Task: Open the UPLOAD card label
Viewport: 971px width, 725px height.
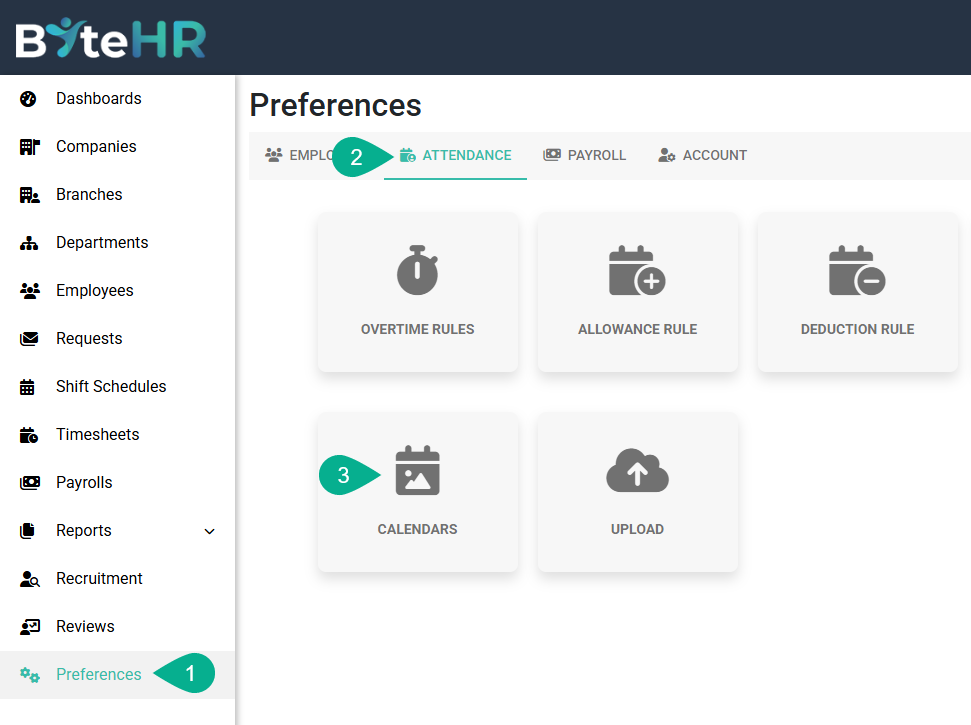Action: [637, 529]
